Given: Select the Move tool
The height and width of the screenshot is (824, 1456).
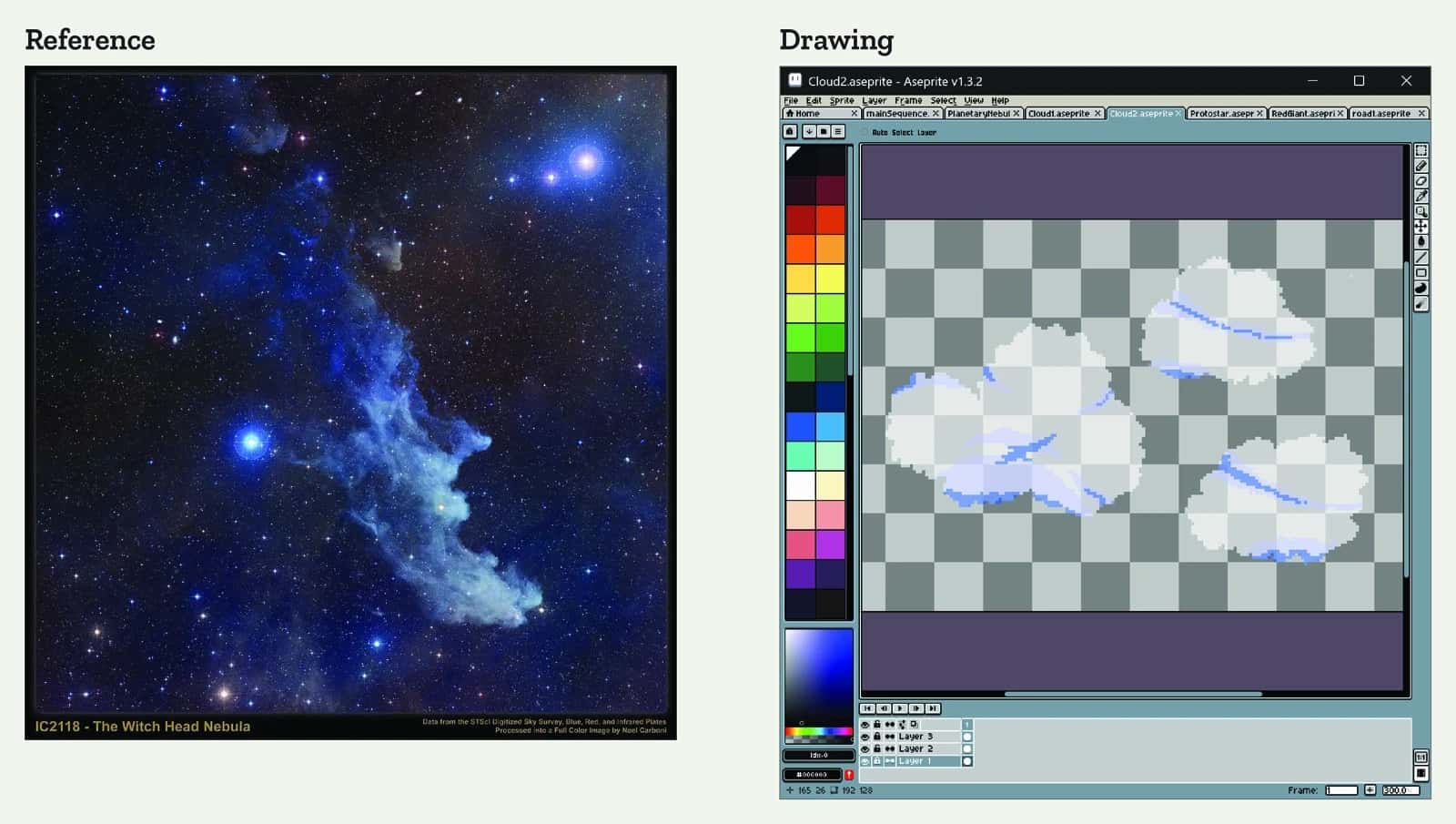Looking at the screenshot, I should click(x=1421, y=227).
